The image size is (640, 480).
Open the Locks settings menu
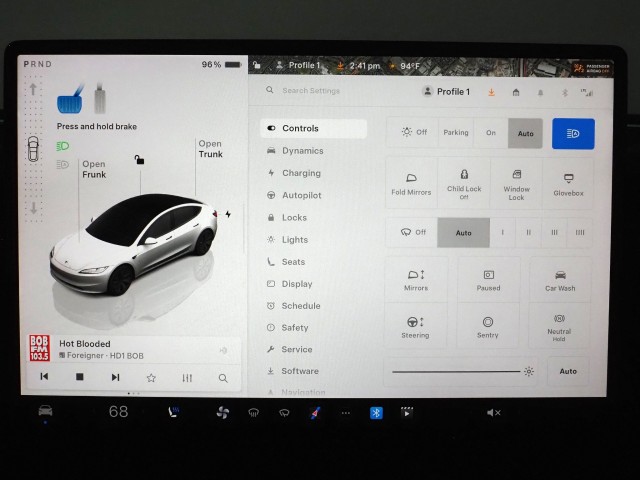click(294, 218)
